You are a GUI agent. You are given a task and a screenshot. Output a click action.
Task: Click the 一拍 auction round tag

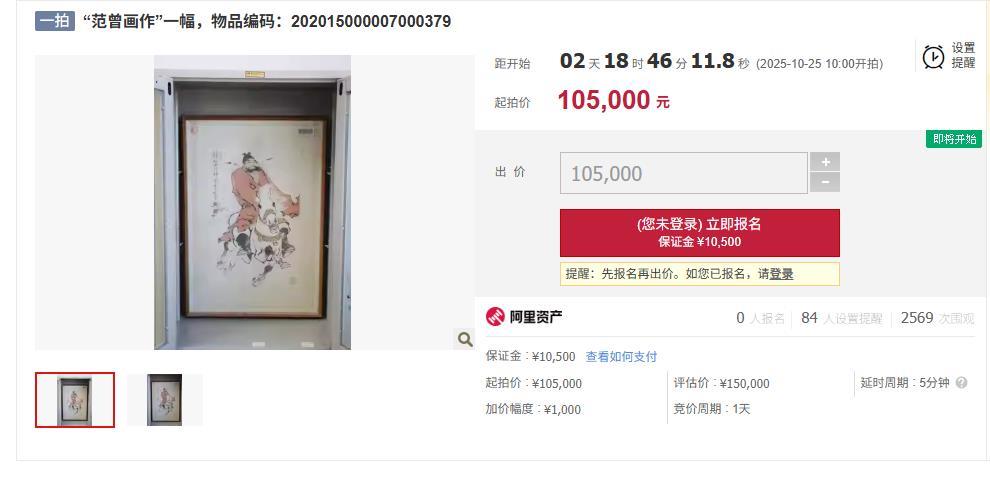click(55, 21)
